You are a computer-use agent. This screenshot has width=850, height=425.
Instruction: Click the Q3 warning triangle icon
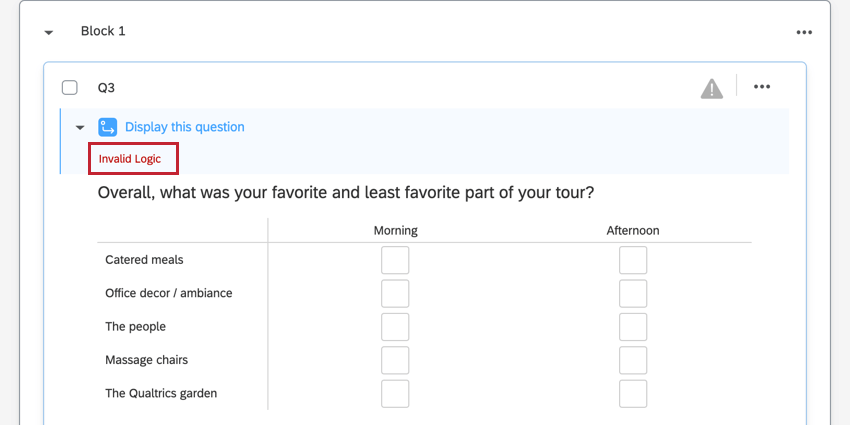[x=711, y=88]
